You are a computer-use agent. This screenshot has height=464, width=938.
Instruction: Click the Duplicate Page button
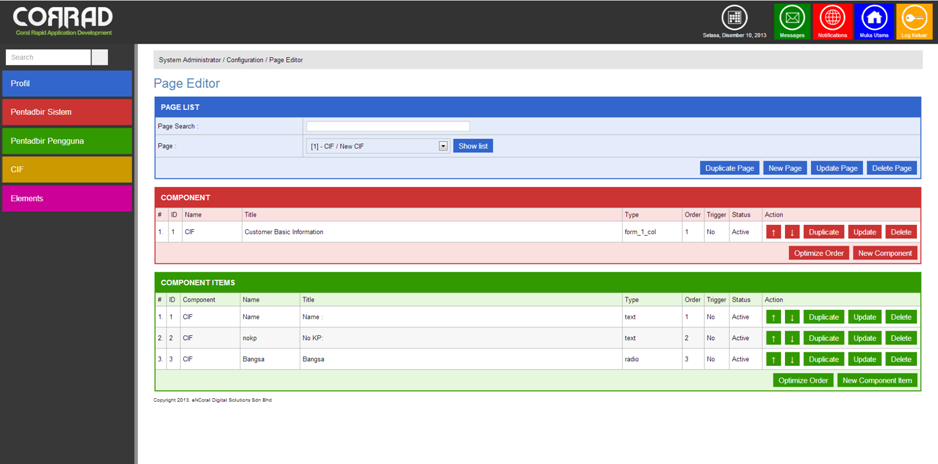[x=729, y=168]
